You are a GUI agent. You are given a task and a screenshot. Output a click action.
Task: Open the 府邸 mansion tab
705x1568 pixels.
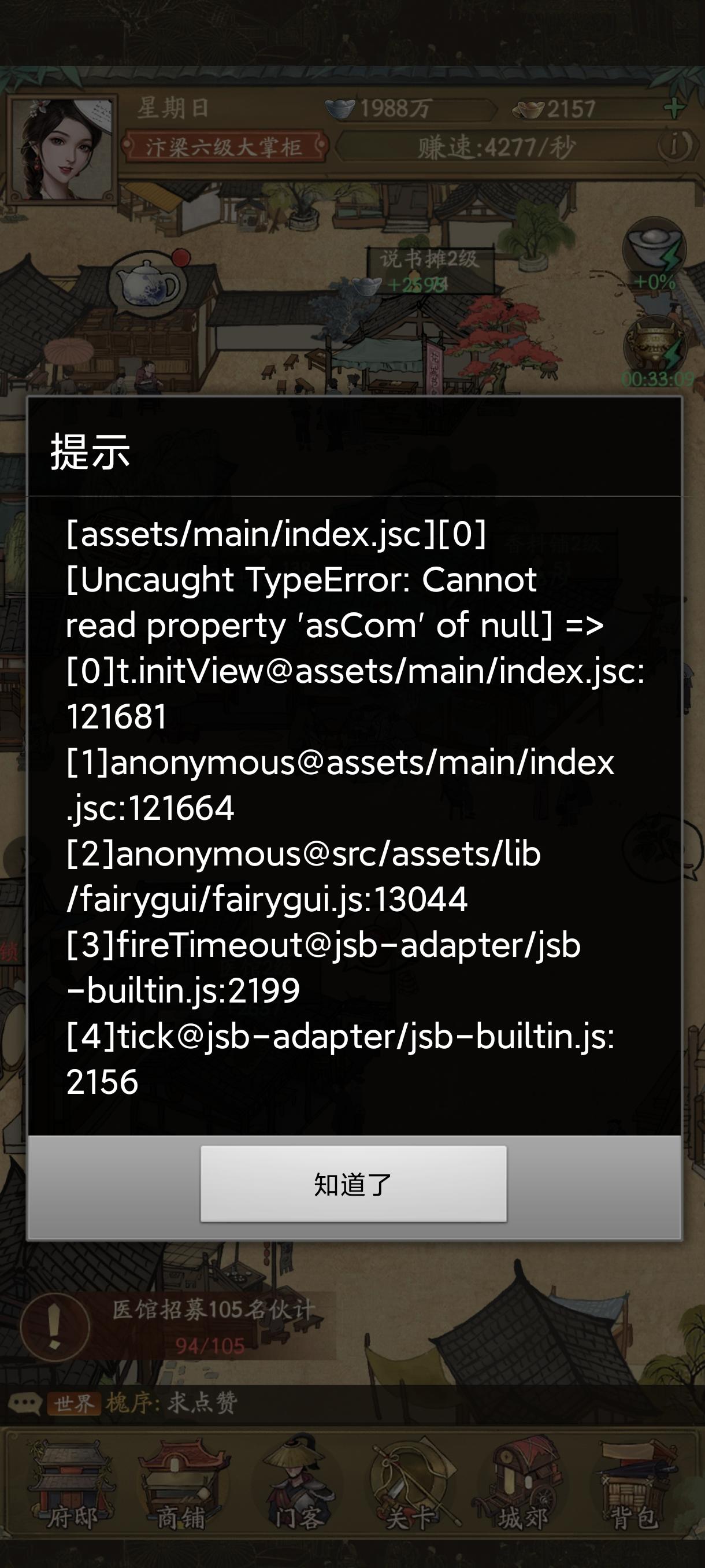tap(72, 1486)
